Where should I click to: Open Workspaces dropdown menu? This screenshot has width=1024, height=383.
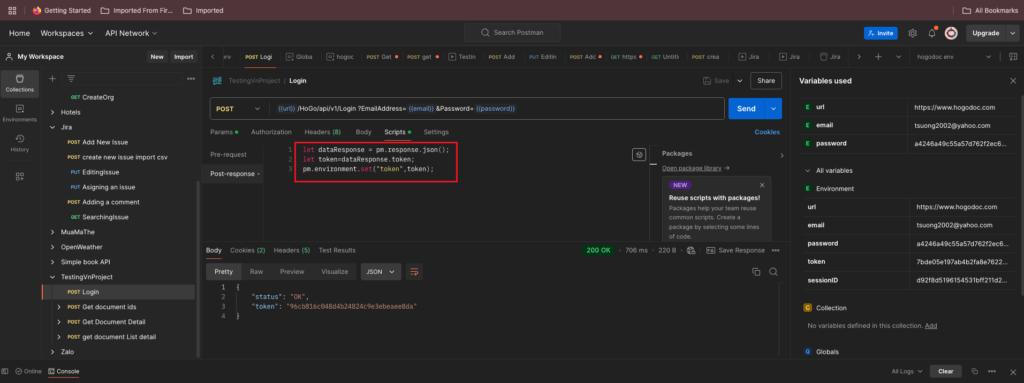point(67,33)
